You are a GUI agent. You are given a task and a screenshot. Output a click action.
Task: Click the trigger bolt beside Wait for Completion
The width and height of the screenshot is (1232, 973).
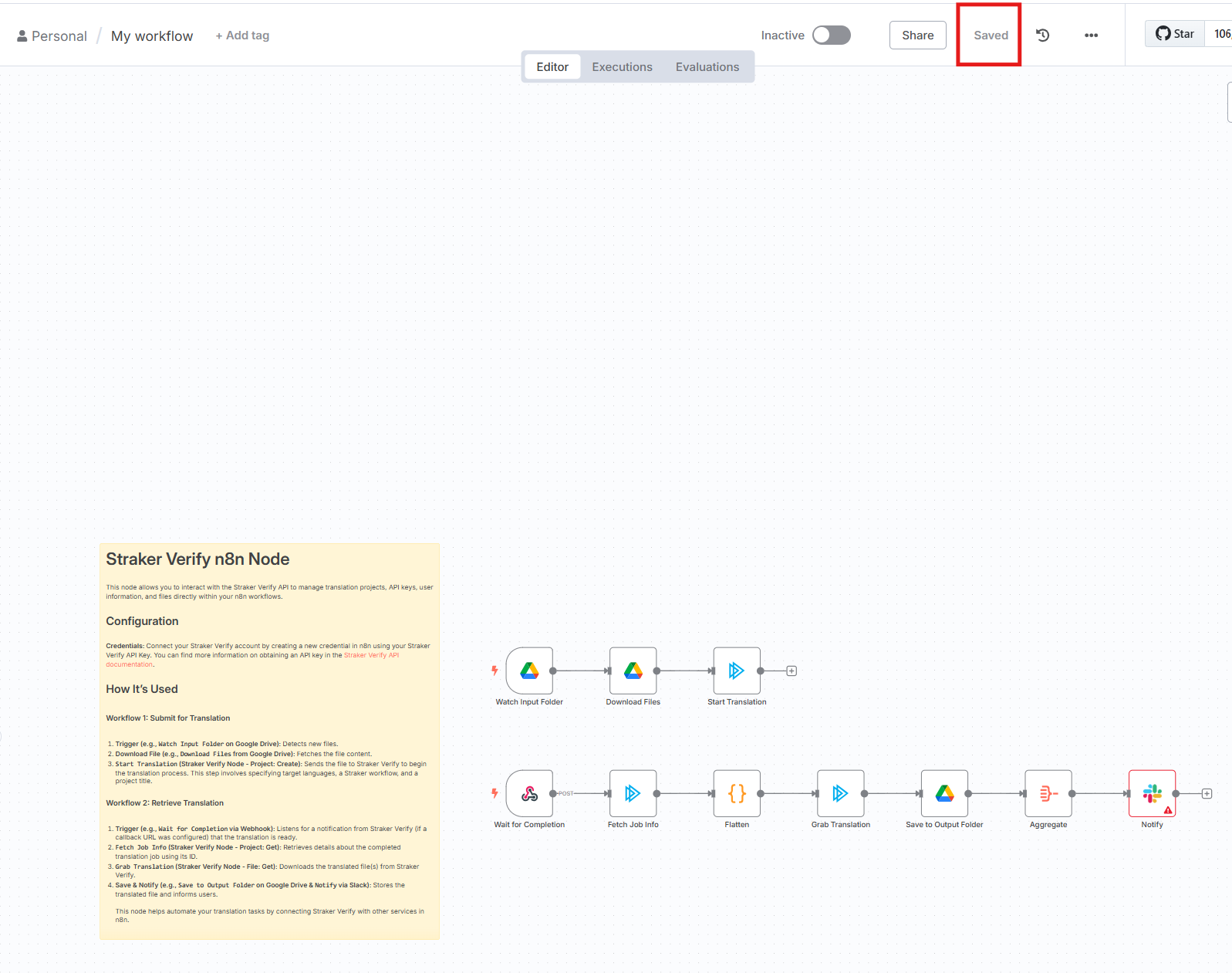[494, 793]
